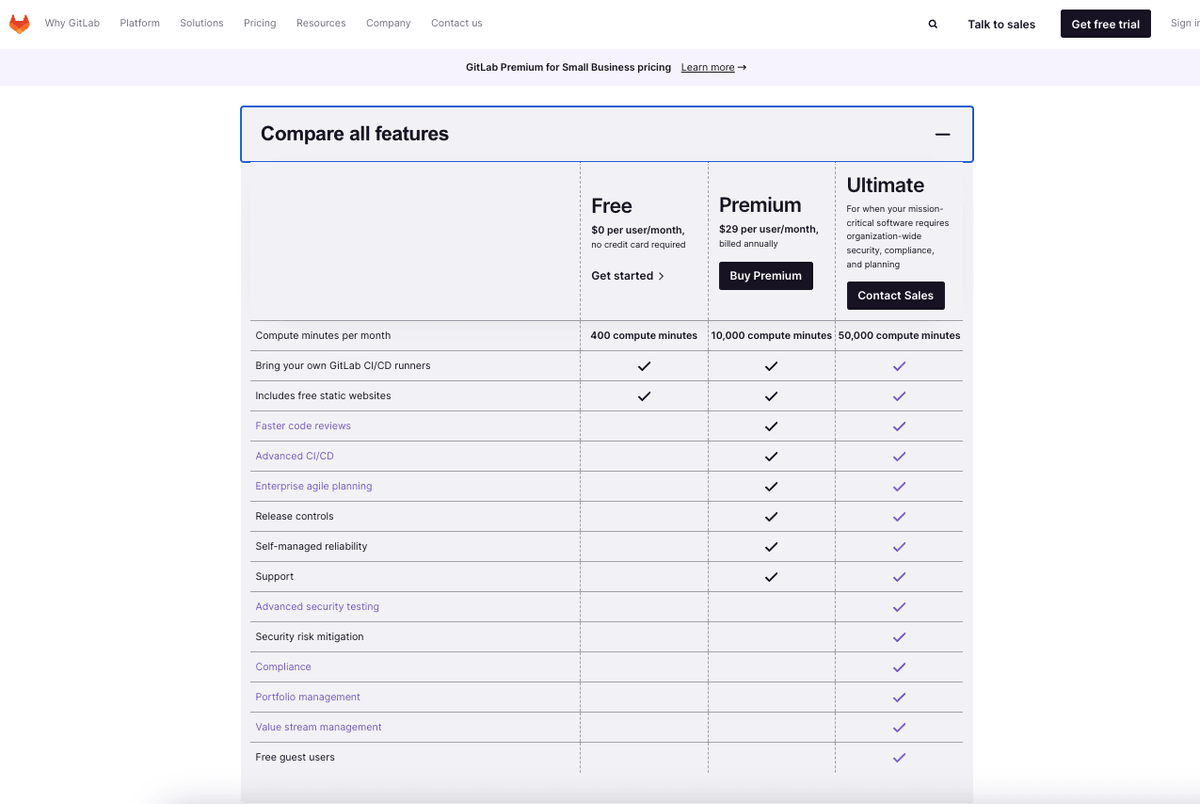This screenshot has width=1200, height=804.
Task: Click Premium checkmark for Advanced CI/CD
Action: click(x=771, y=456)
